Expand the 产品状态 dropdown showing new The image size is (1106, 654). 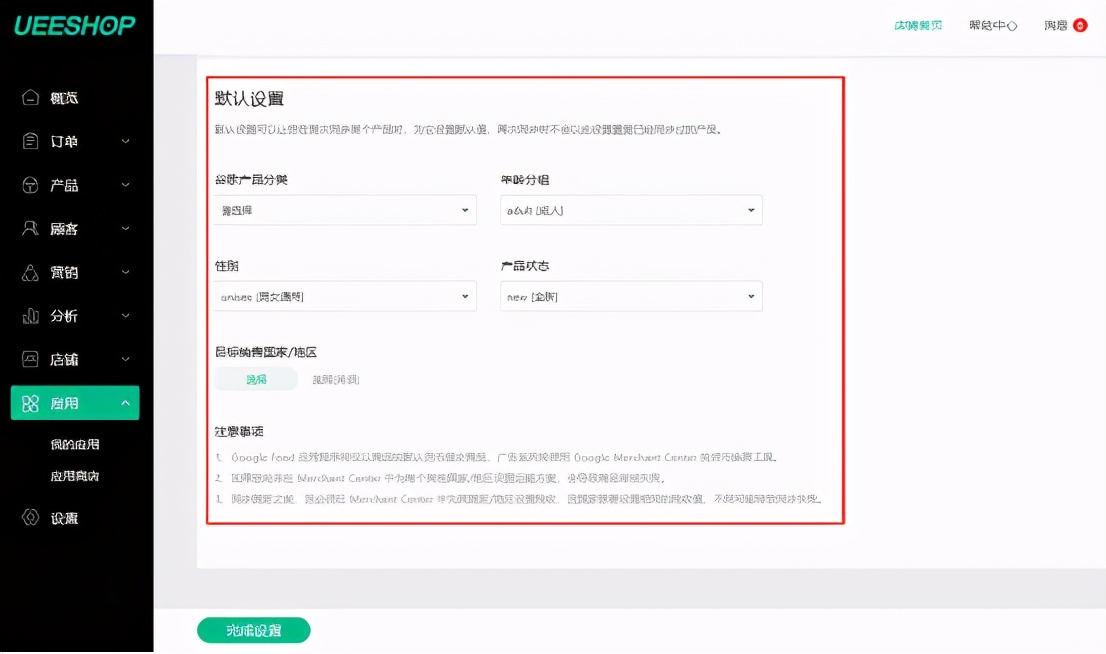pyautogui.click(x=631, y=296)
